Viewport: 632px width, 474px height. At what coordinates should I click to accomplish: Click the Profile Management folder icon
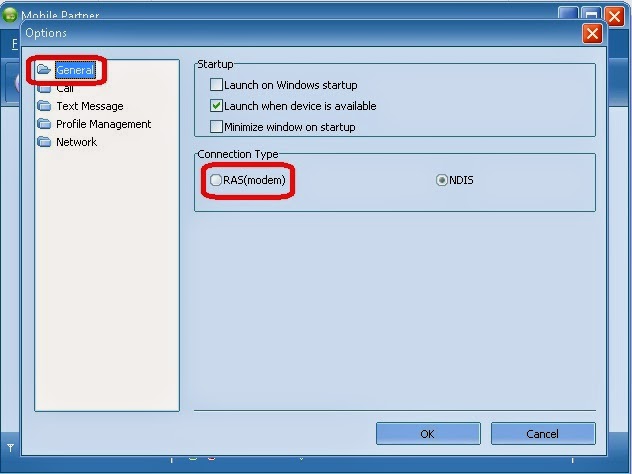pos(44,124)
